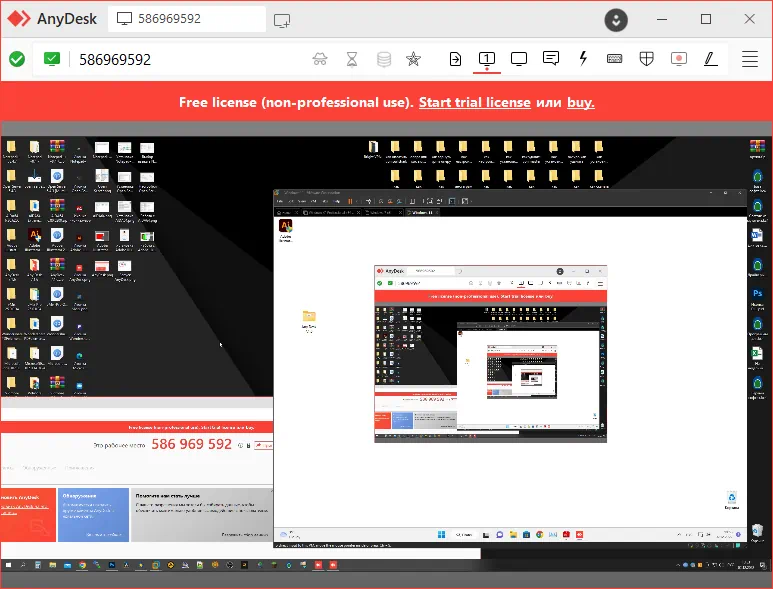Viewport: 773px width, 589px height.
Task: Open the actions lightning bolt menu
Action: click(583, 59)
